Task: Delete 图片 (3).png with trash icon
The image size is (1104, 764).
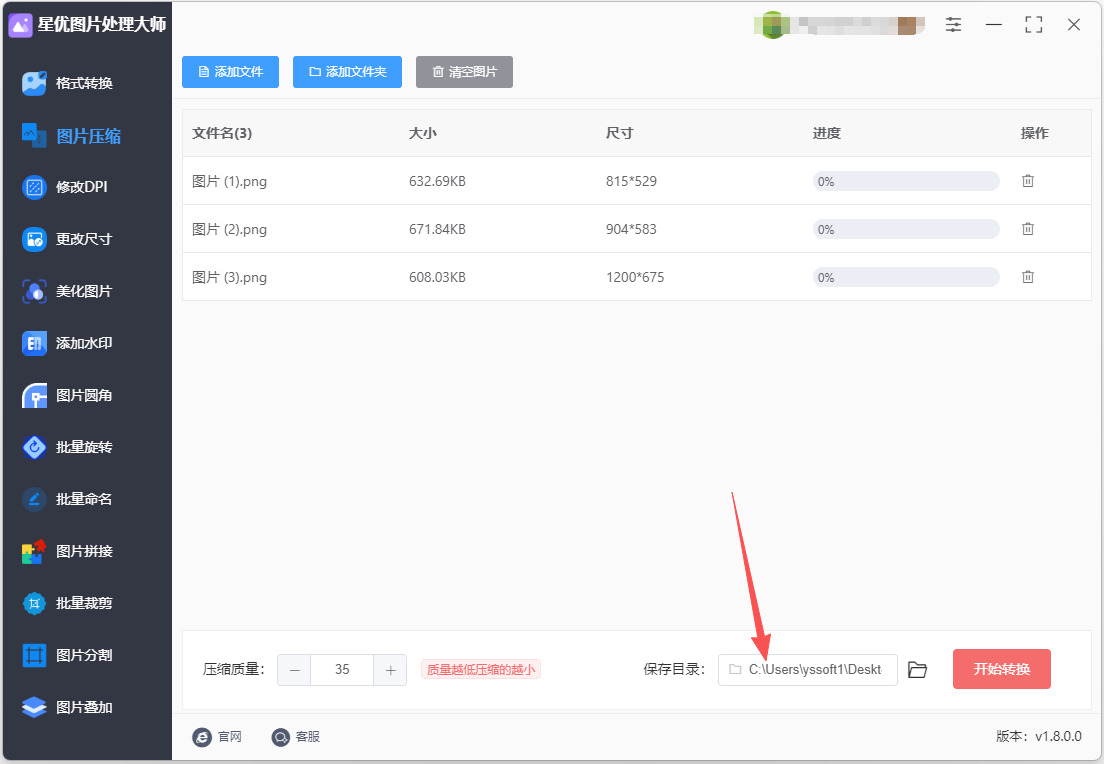Action: (x=1028, y=277)
